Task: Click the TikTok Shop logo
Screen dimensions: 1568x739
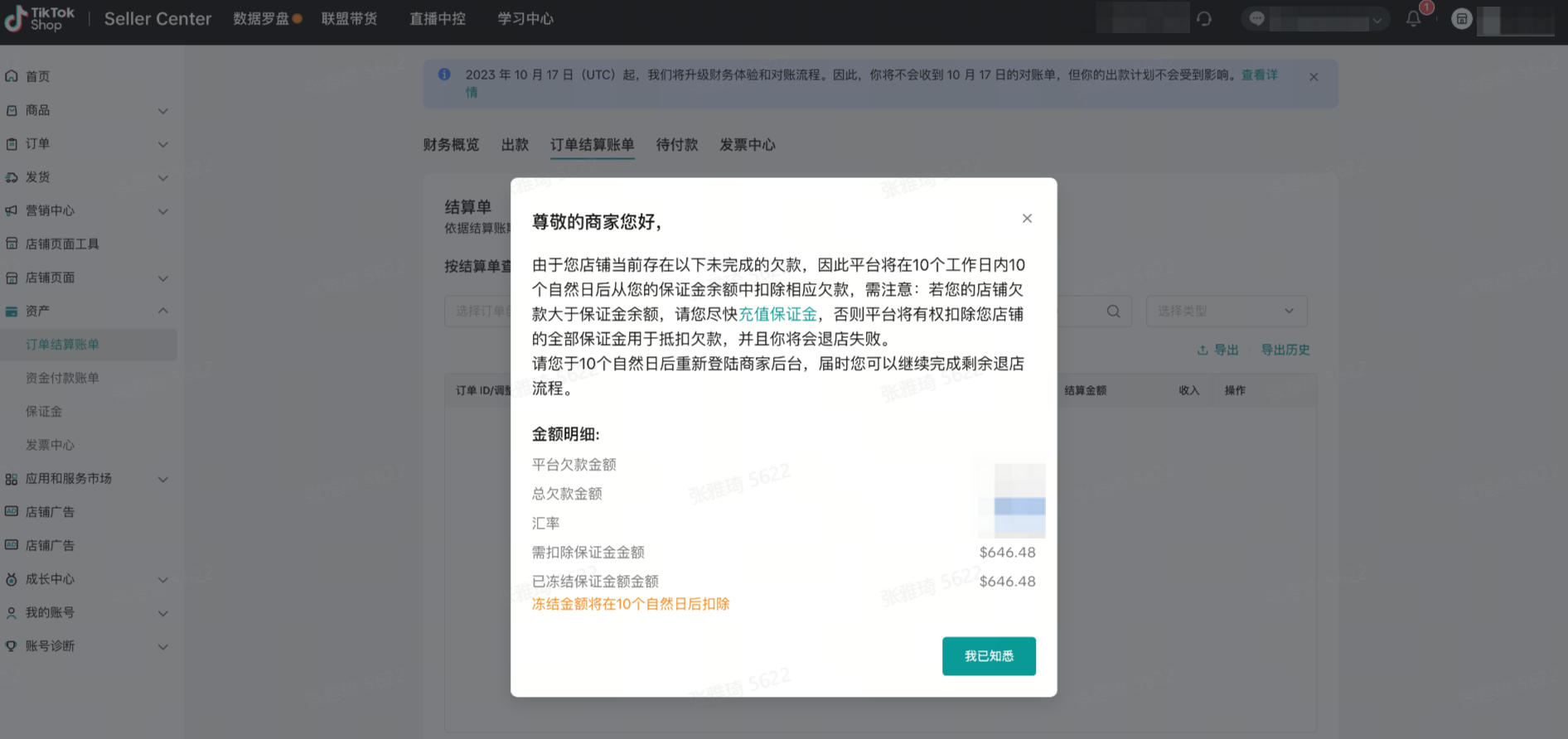Action: point(39,18)
